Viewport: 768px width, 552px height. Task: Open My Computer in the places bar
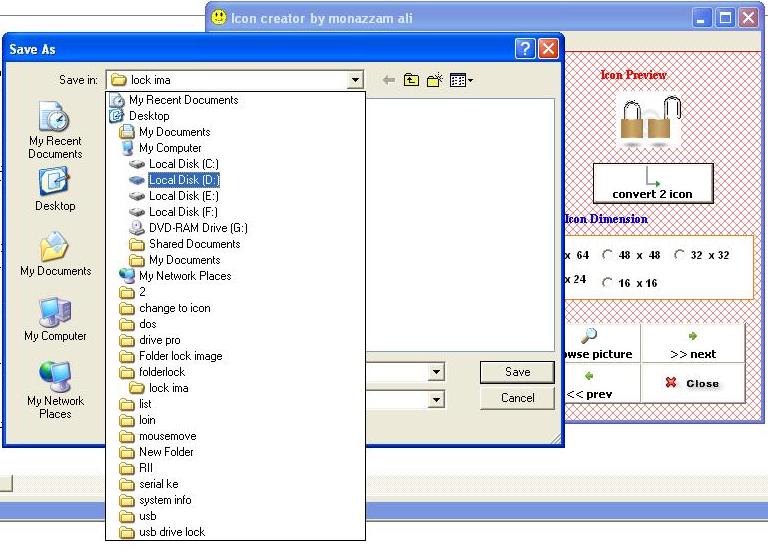(x=55, y=319)
